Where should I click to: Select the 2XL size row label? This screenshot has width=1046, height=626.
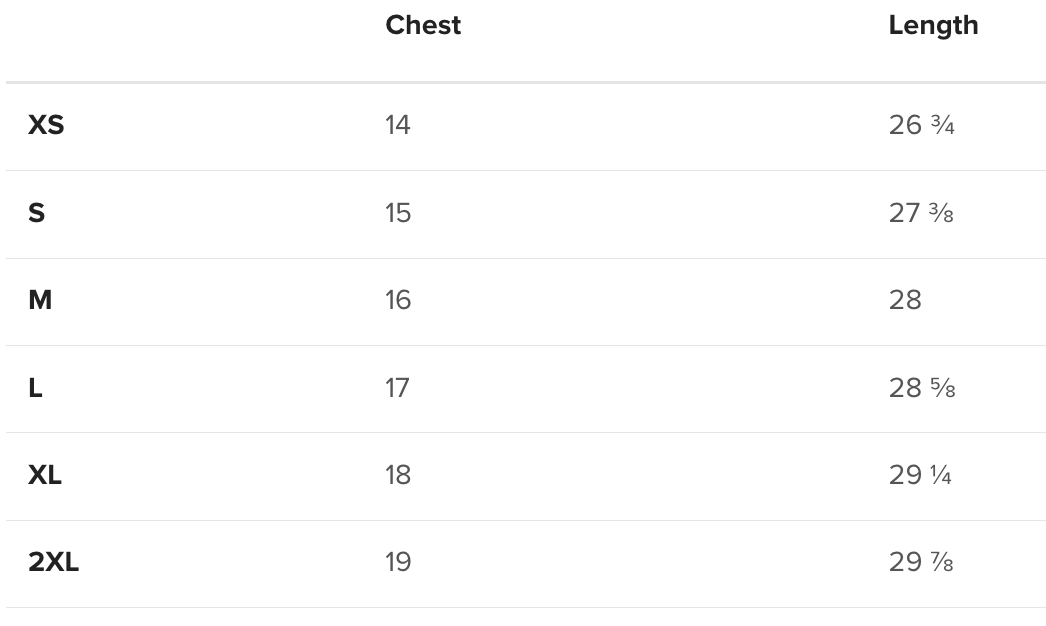(x=54, y=562)
